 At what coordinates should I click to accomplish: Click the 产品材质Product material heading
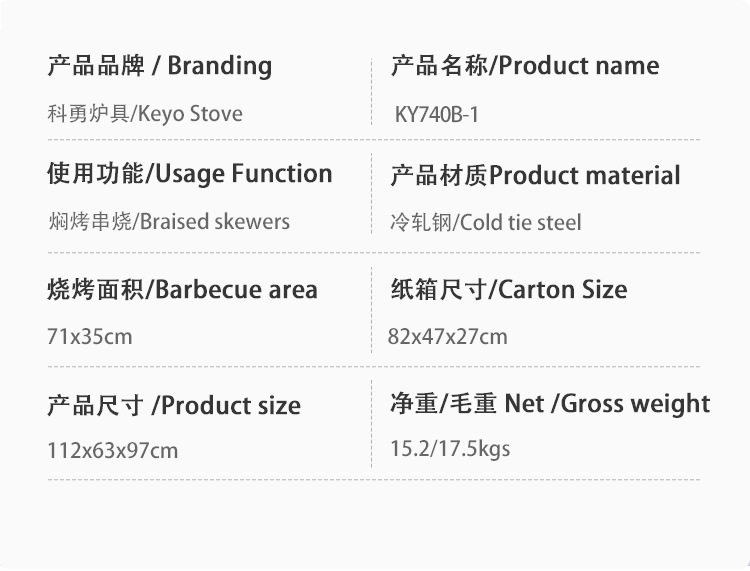click(x=535, y=176)
